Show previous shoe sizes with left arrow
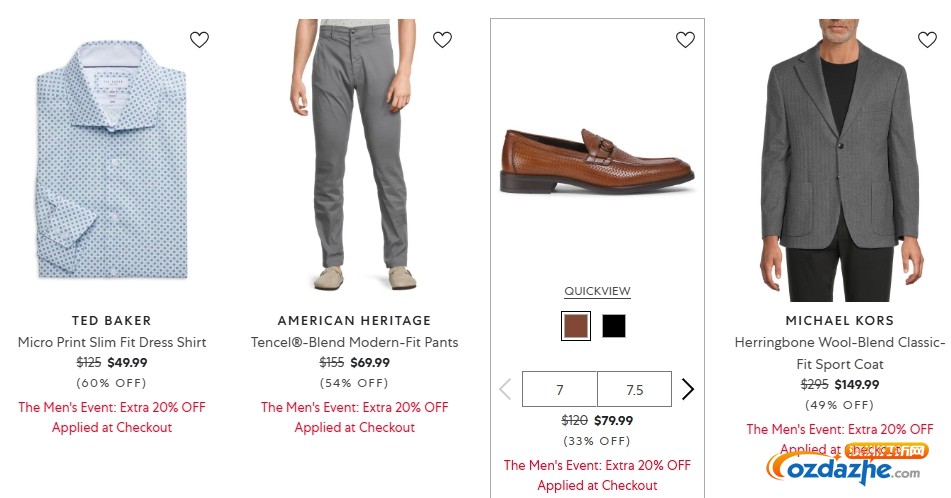Screen dimensions: 951x498 click(x=505, y=389)
